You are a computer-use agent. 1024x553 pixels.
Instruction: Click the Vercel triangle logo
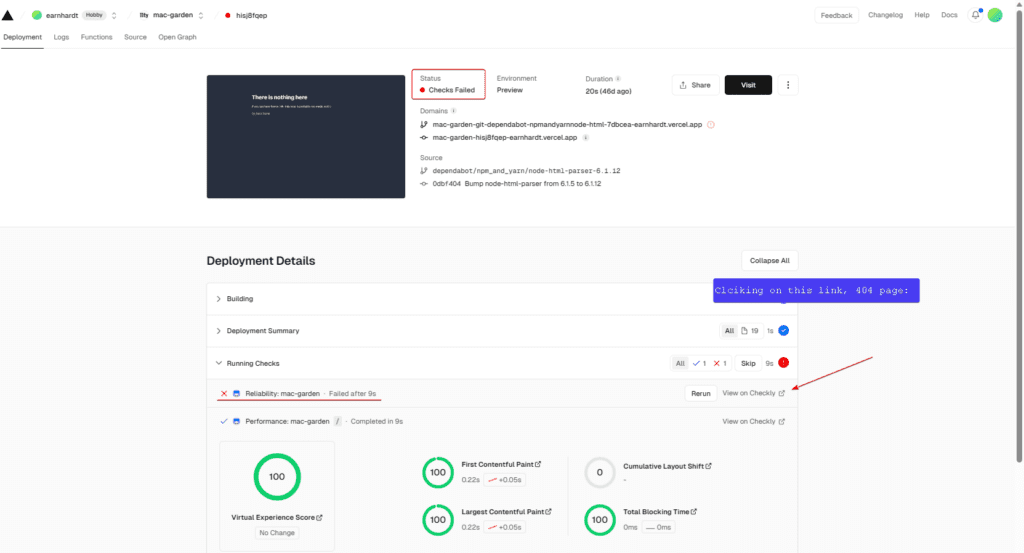8,15
